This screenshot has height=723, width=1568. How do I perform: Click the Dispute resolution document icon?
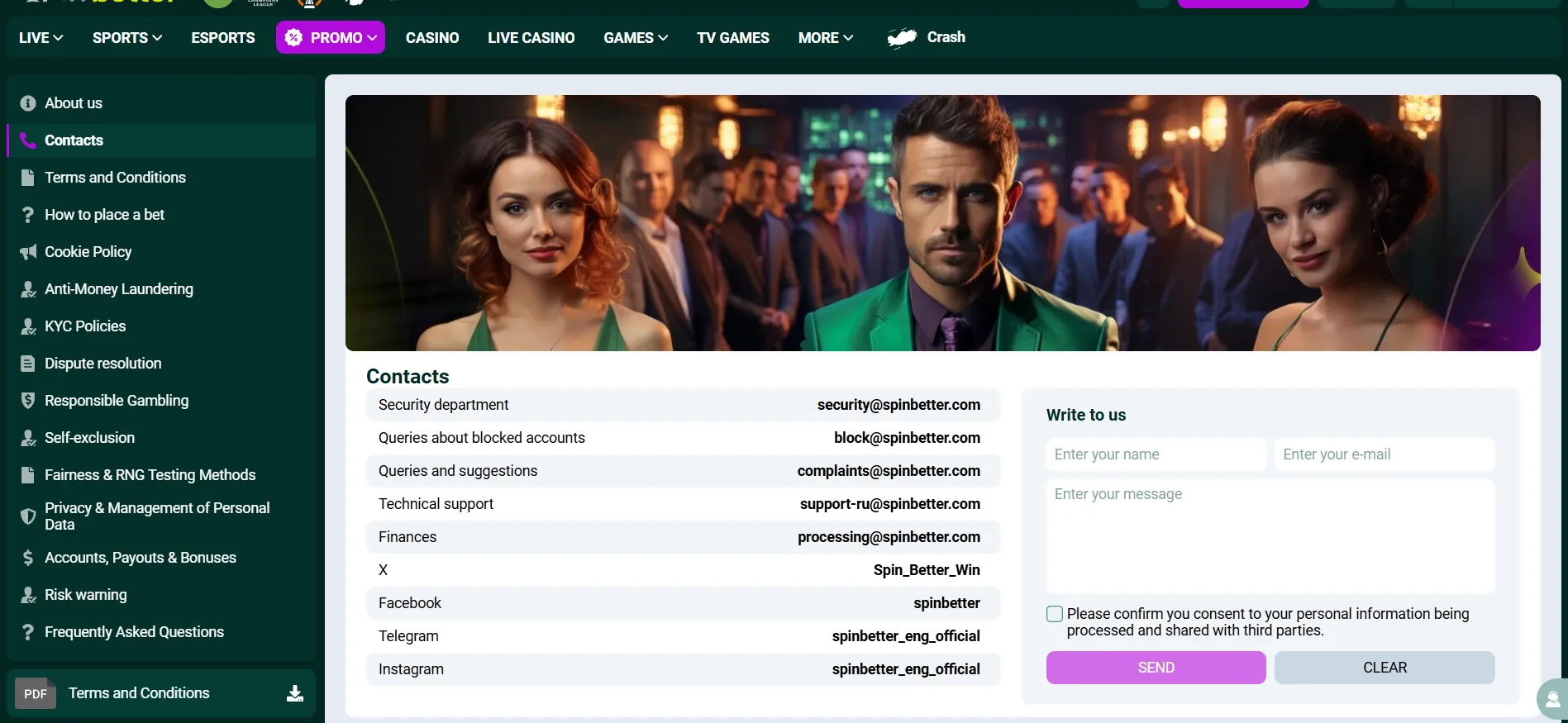(x=28, y=364)
